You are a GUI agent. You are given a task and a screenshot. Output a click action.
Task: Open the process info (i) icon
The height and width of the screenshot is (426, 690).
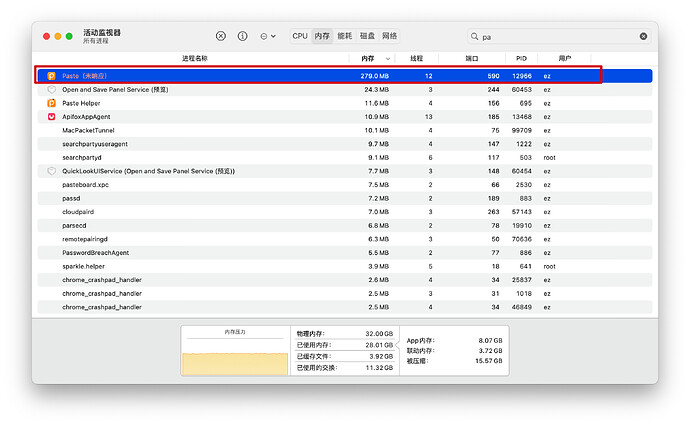(x=242, y=36)
